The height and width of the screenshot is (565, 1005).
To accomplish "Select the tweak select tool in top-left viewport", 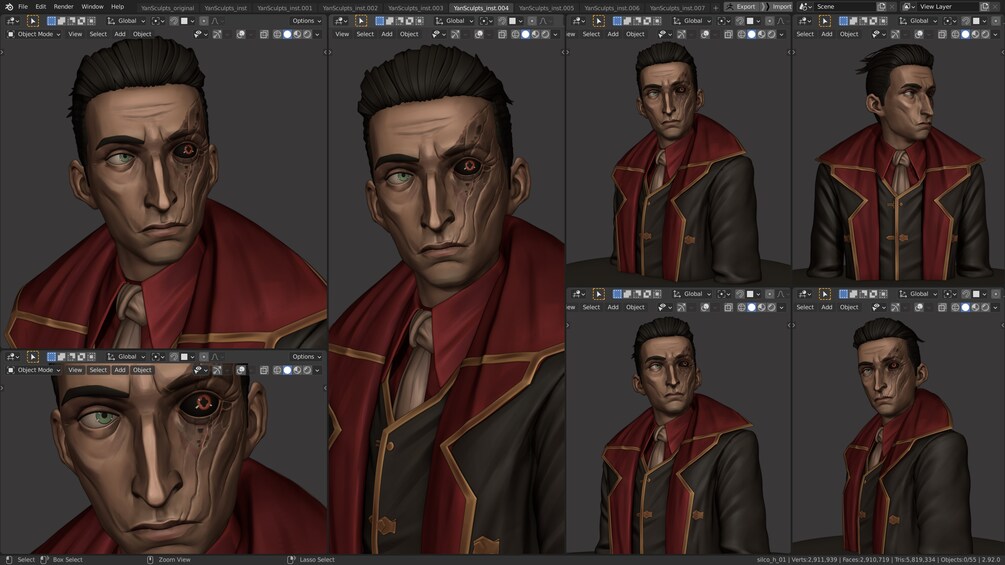I will (x=33, y=20).
